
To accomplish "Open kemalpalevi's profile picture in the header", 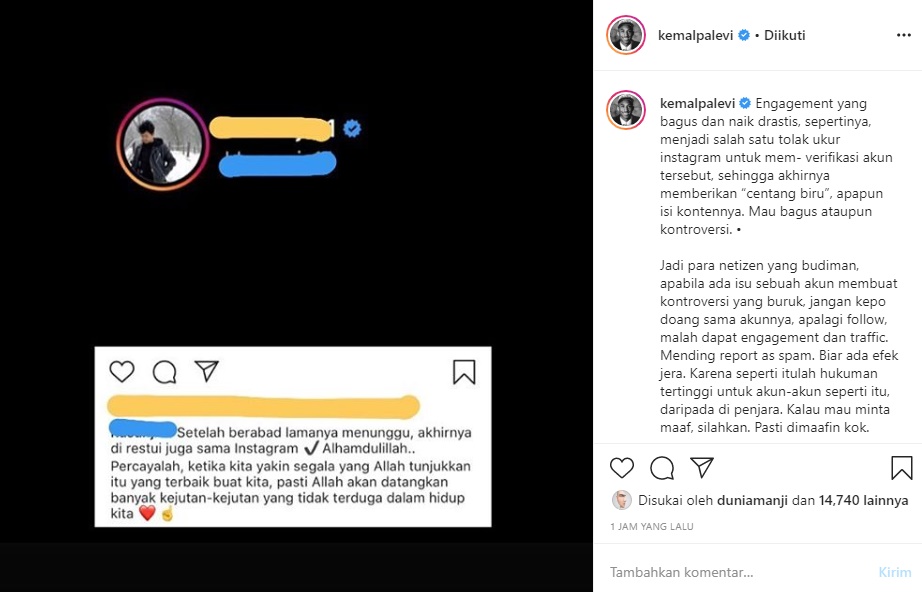I will [626, 34].
